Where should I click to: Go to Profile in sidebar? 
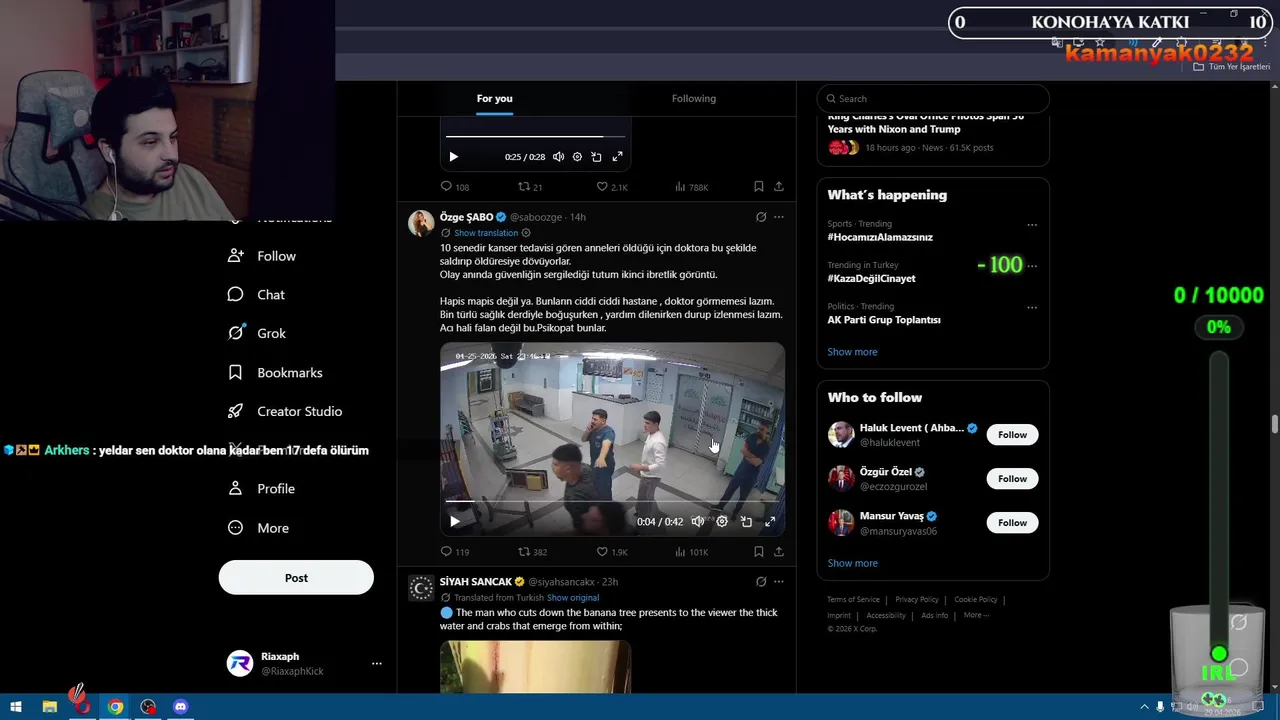click(261, 489)
